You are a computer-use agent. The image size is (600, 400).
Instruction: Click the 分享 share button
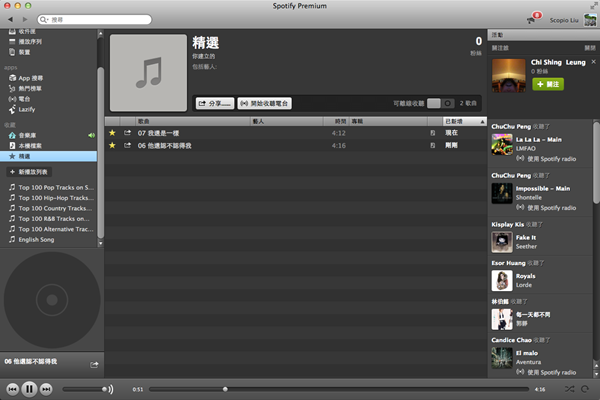click(215, 103)
